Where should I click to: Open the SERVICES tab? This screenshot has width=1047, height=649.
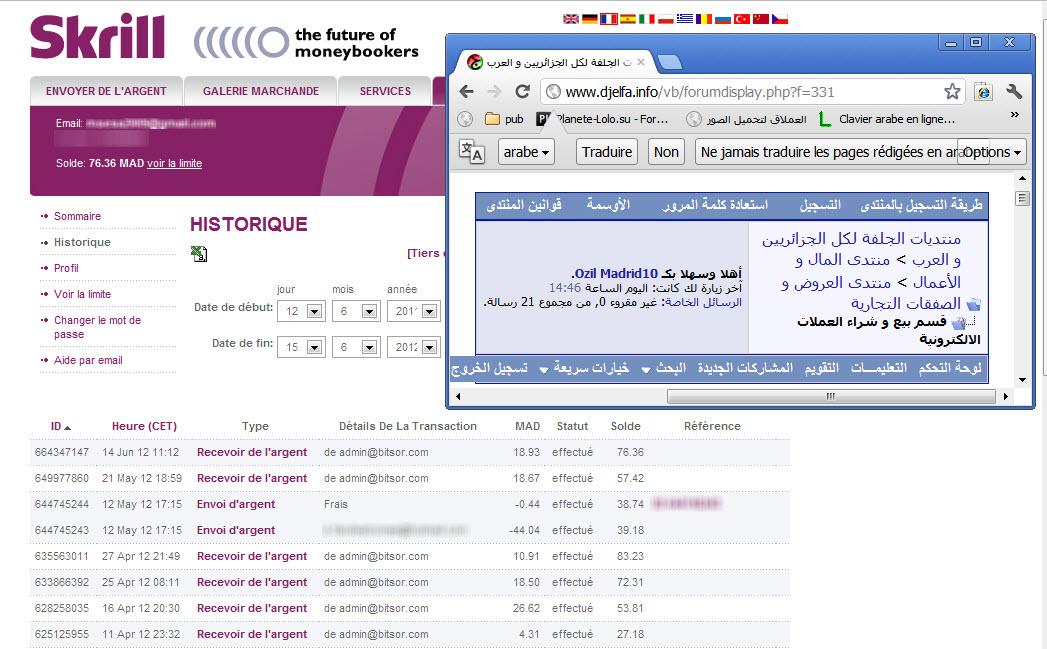(385, 91)
